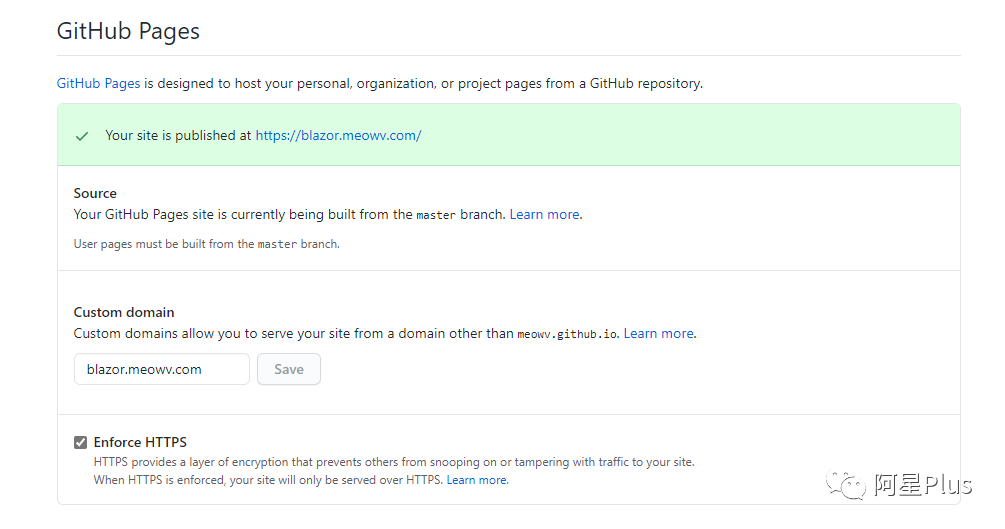This screenshot has height=529, width=1005.
Task: Open Learn more link in Source section
Action: [x=545, y=214]
